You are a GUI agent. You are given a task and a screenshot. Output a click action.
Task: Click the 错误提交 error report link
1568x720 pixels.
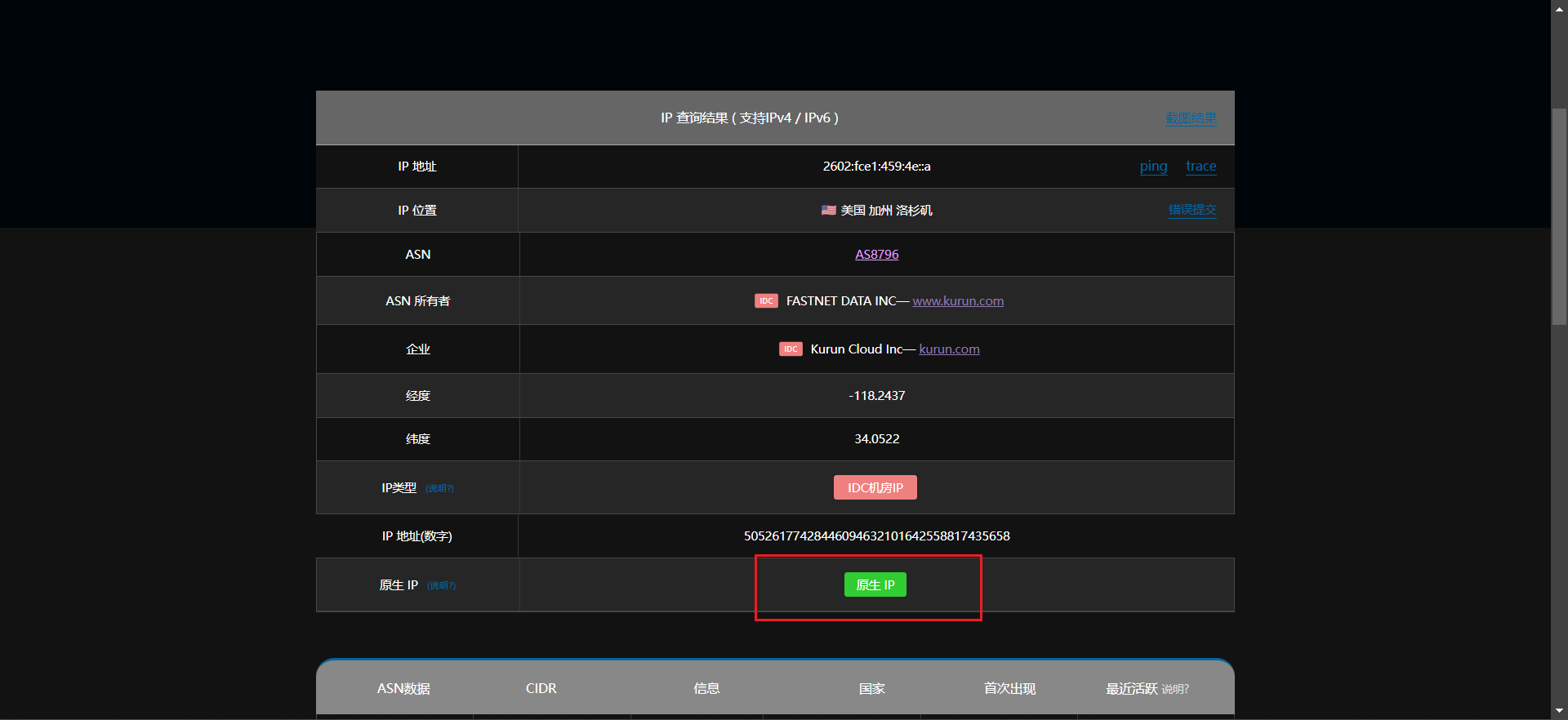(x=1192, y=210)
